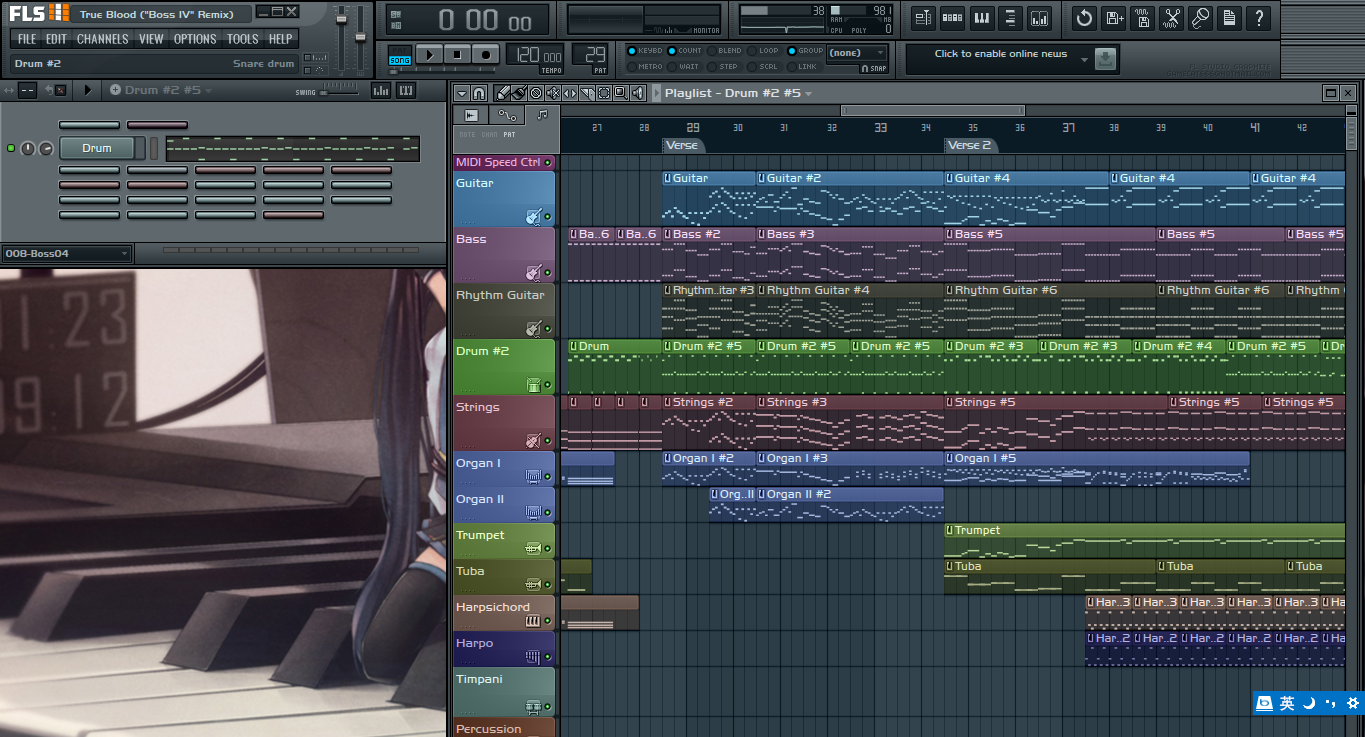1365x737 pixels.
Task: Select the playlist slice tool
Action: point(588,93)
